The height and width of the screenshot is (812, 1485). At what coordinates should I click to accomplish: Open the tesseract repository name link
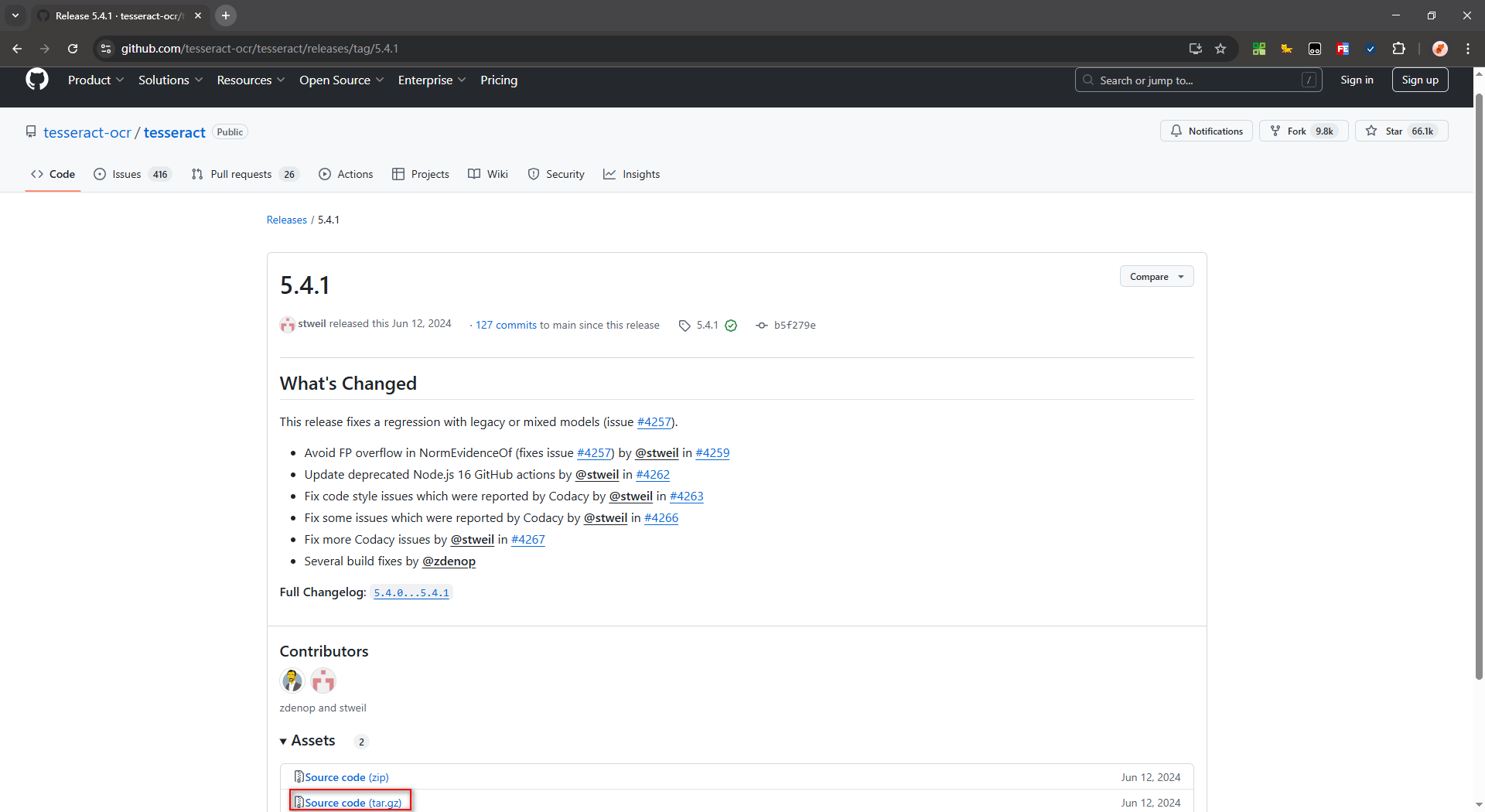point(175,132)
